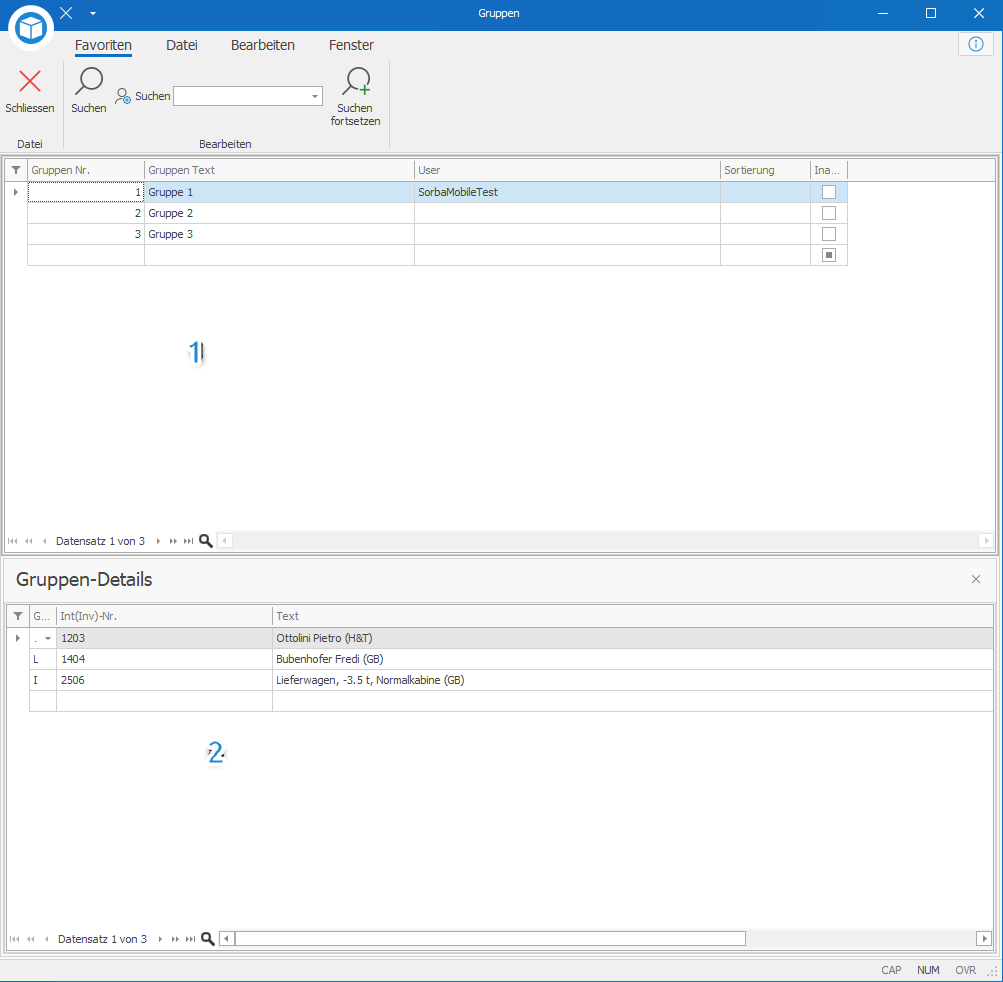Open the info icon at top right
This screenshot has height=982, width=1003.
[975, 44]
